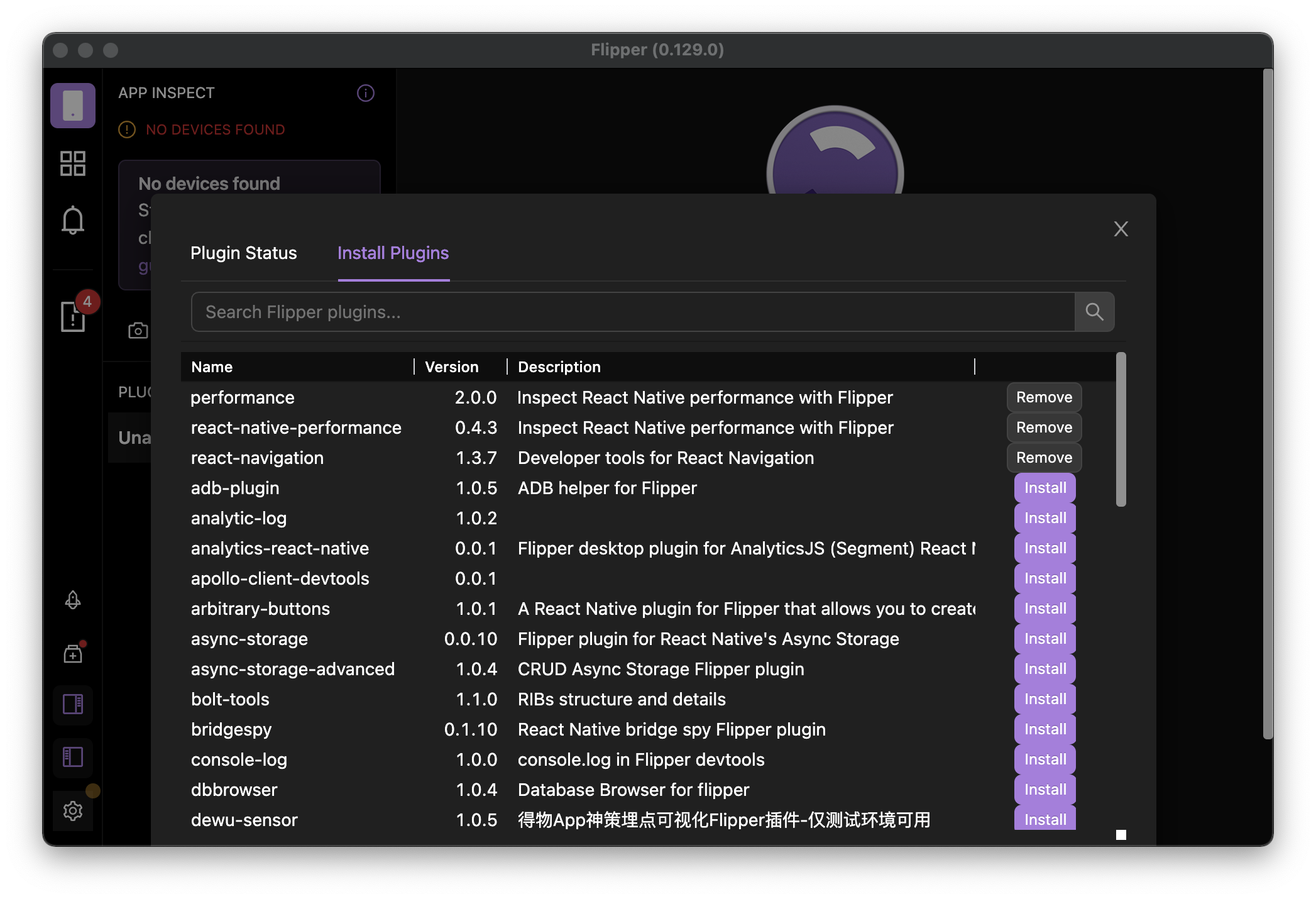The image size is (1316, 899).
Task: Toggle the right sidebar panel icon
Action: point(73,704)
